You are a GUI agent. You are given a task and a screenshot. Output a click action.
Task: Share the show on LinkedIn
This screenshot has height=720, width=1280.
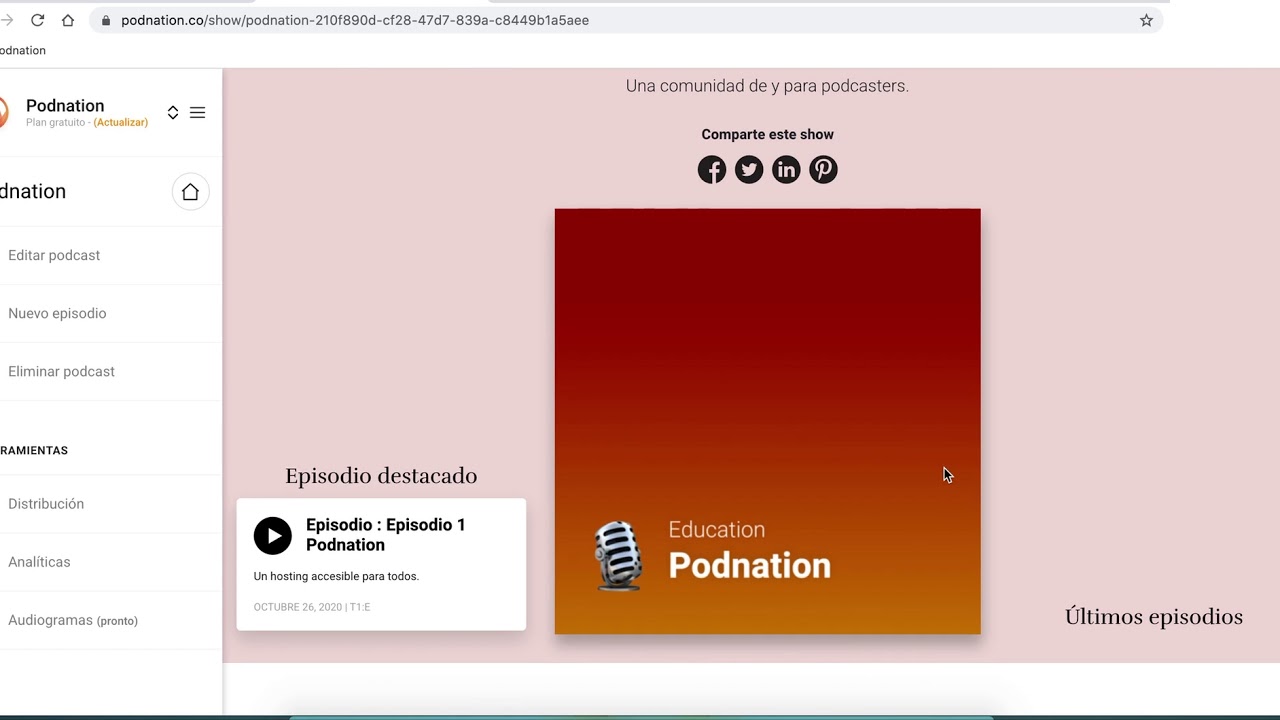click(786, 170)
